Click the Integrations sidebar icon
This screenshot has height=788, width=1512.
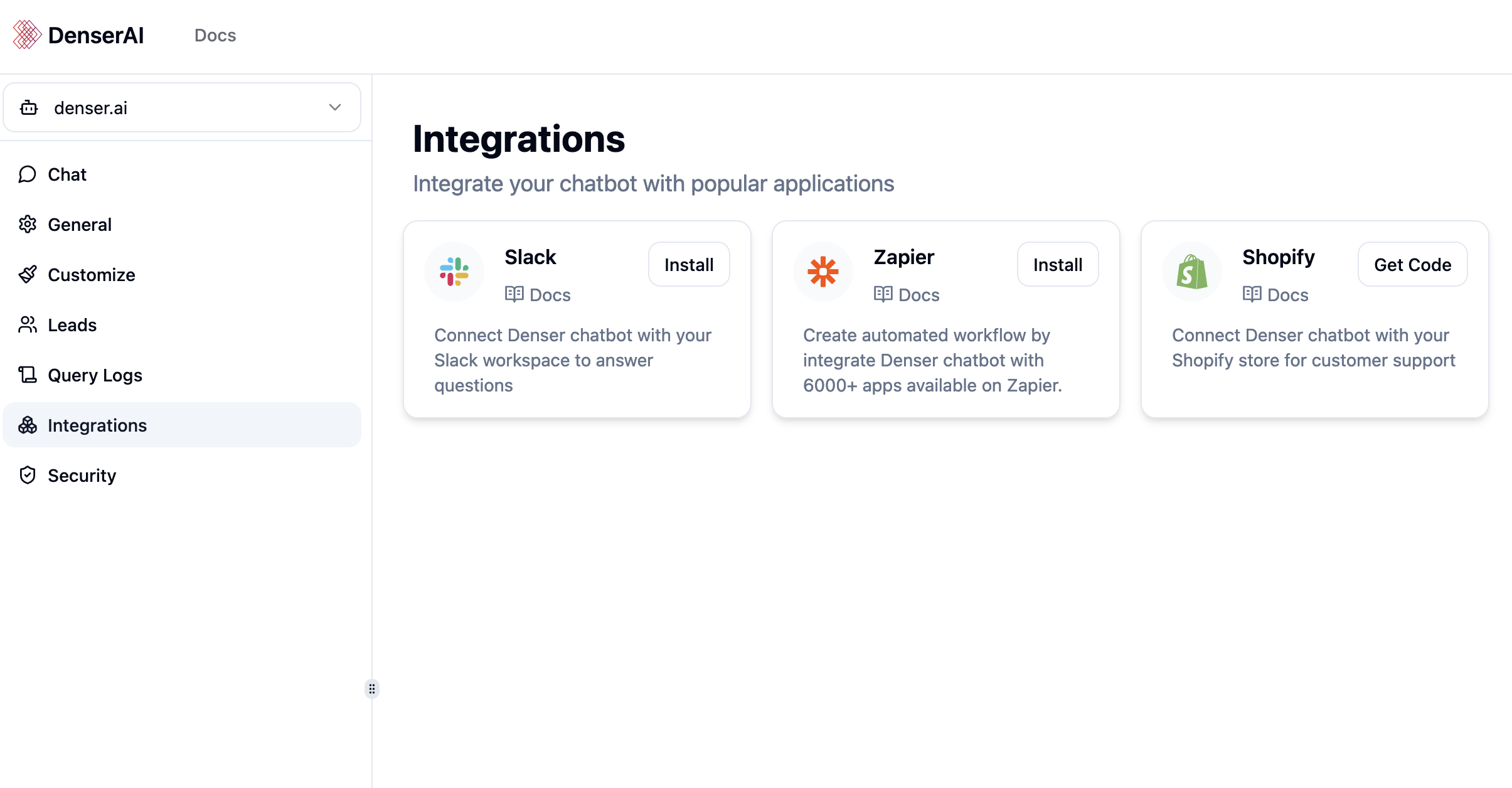point(28,424)
